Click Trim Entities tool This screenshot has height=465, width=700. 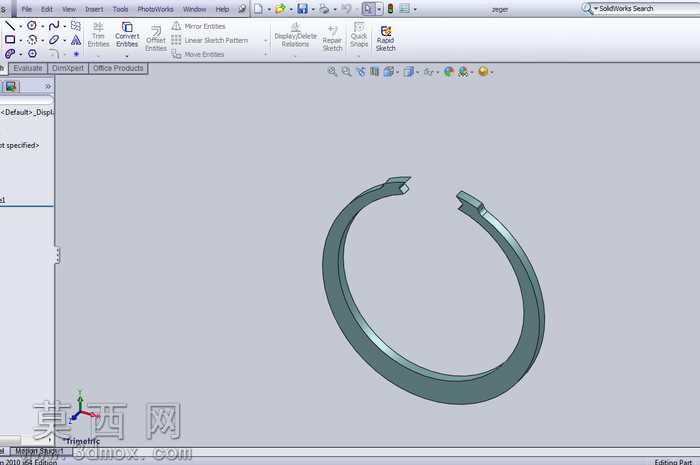pos(98,34)
